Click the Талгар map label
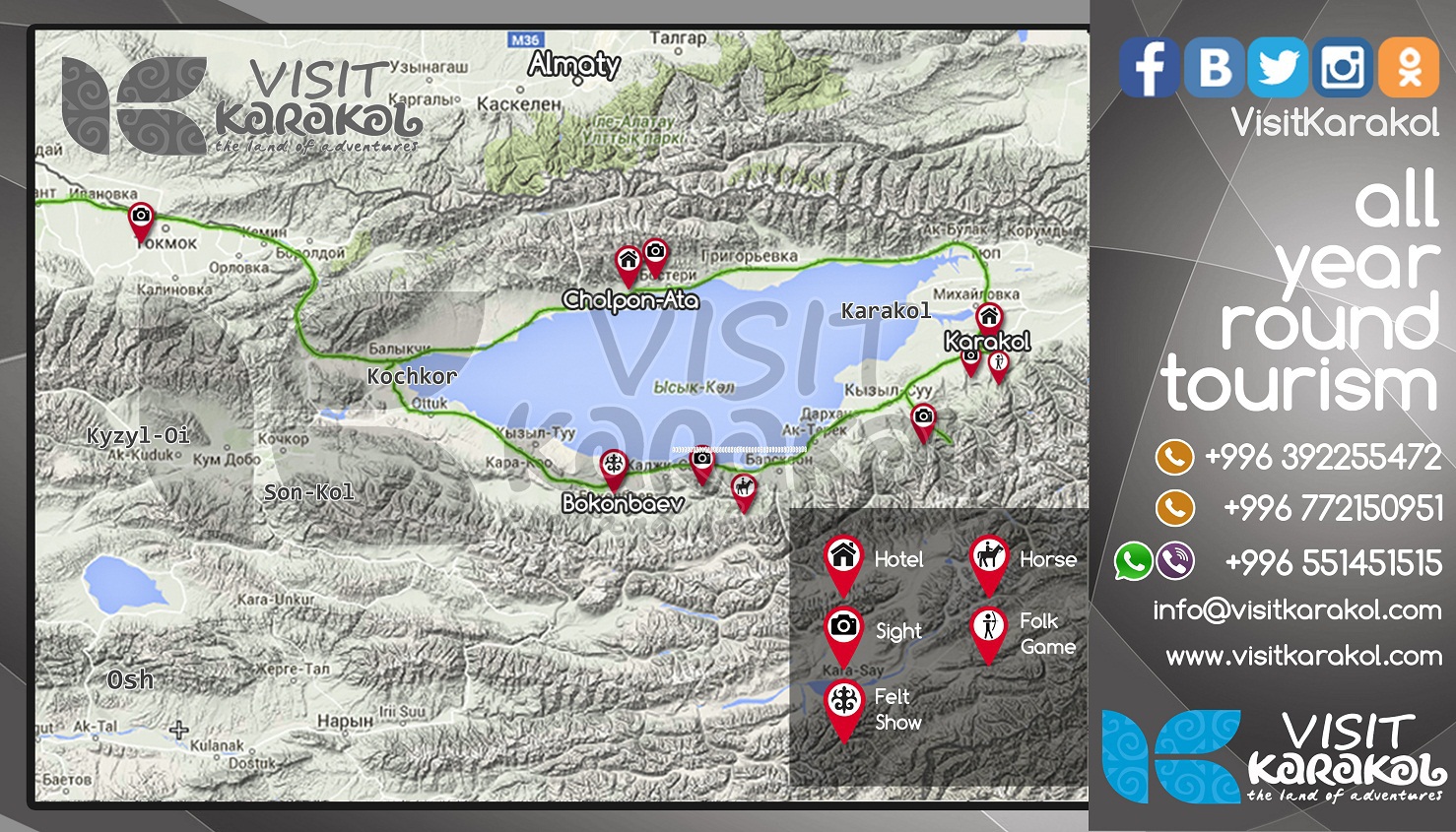The height and width of the screenshot is (832, 1456). pyautogui.click(x=678, y=38)
